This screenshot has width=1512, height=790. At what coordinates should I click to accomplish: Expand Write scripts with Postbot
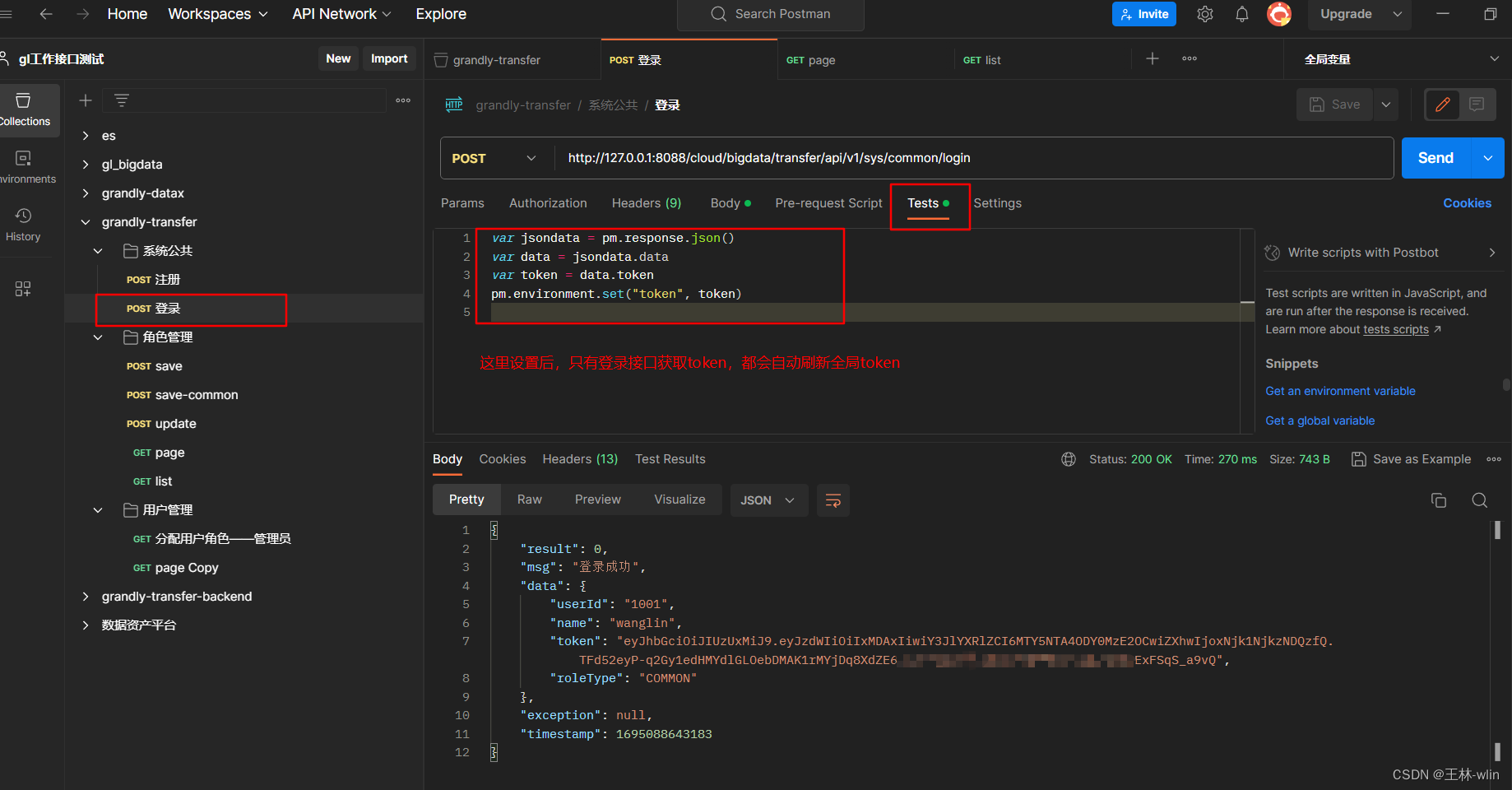(x=1492, y=253)
